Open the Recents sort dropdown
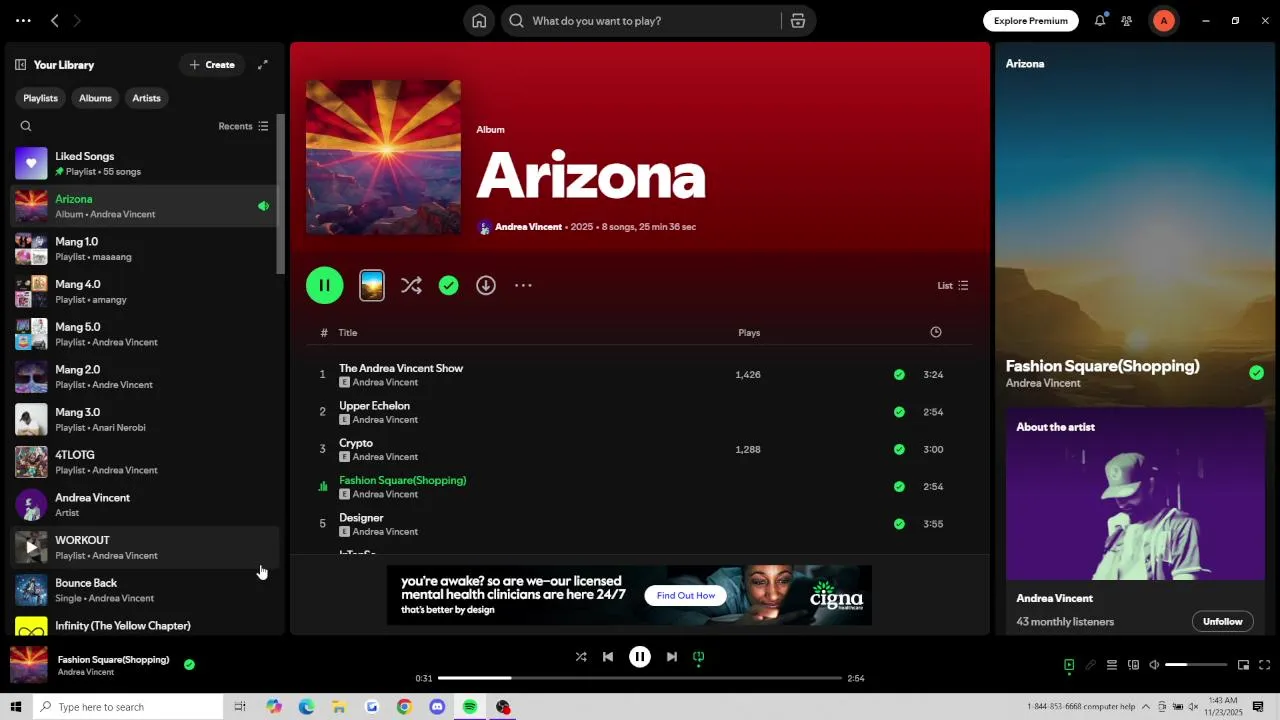Screen dimensions: 1280x720 243,126
